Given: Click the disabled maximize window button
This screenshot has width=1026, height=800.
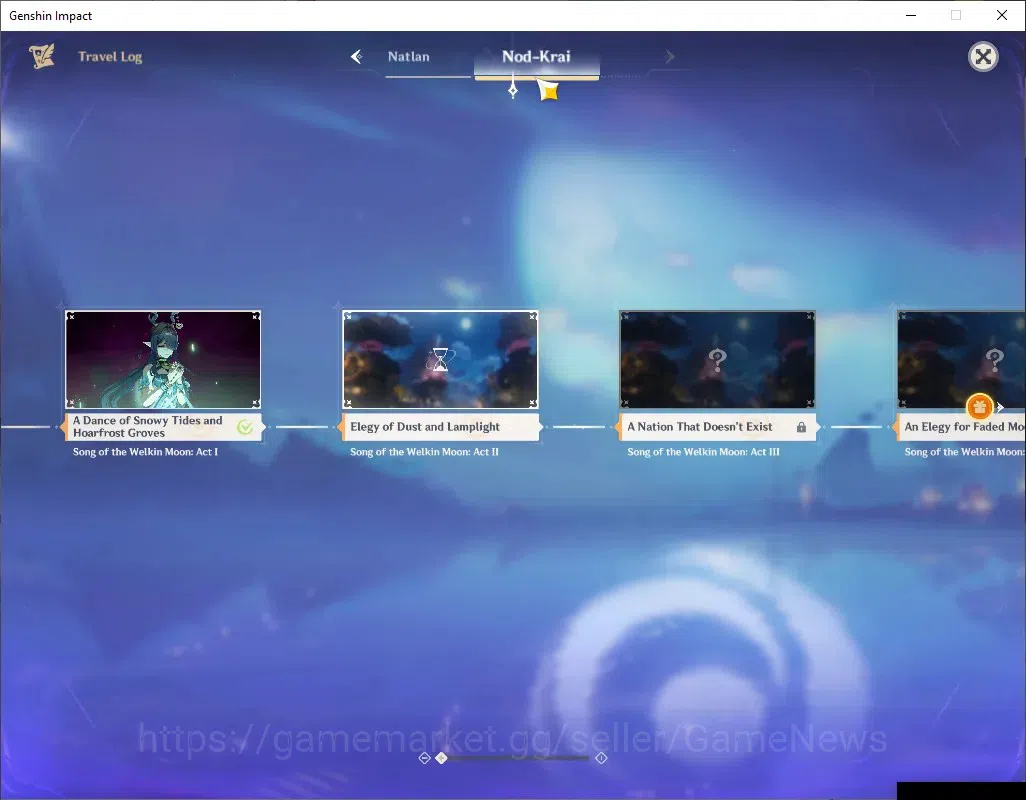Looking at the screenshot, I should (956, 15).
